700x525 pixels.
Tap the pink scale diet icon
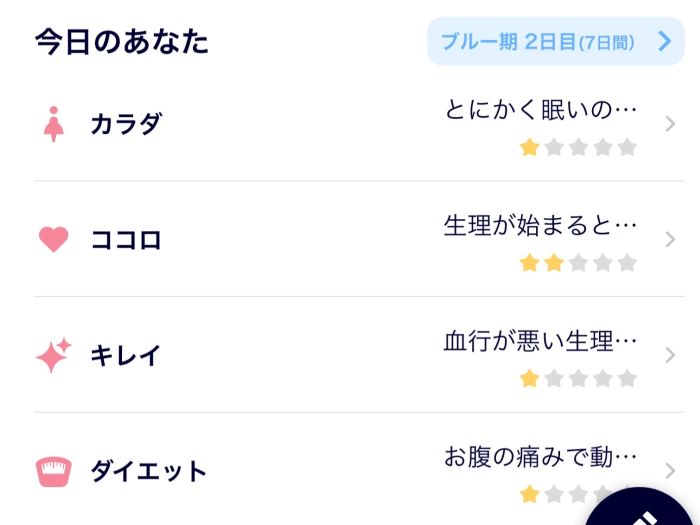53,471
